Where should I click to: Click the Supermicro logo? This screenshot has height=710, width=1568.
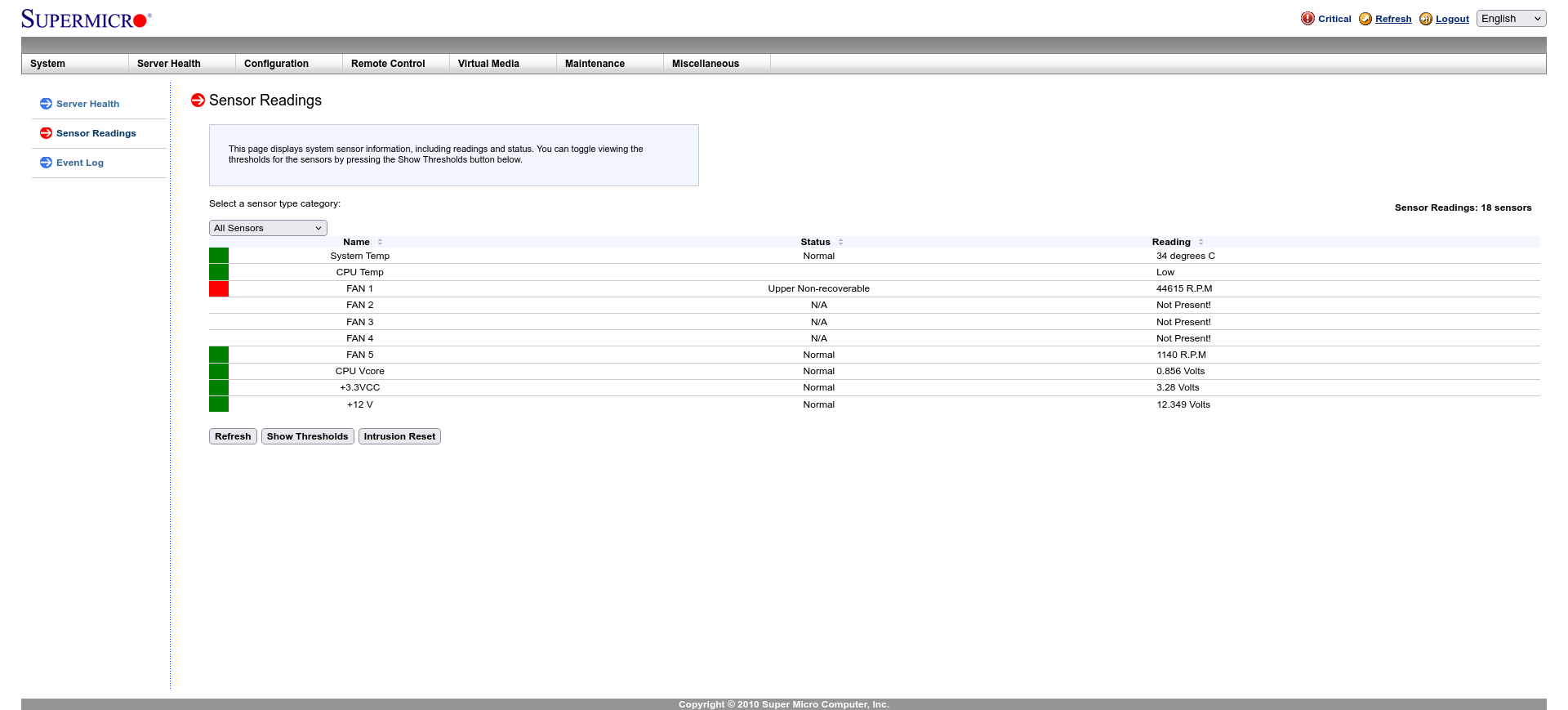(86, 19)
